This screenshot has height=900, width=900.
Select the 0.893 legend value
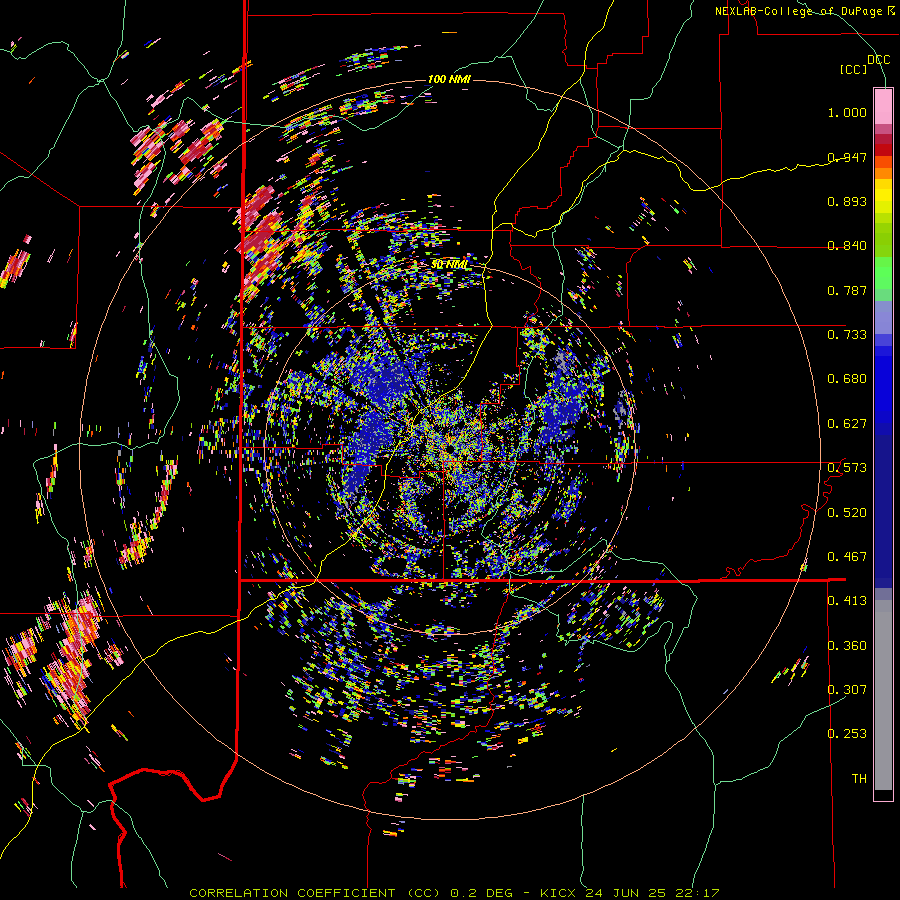[847, 201]
